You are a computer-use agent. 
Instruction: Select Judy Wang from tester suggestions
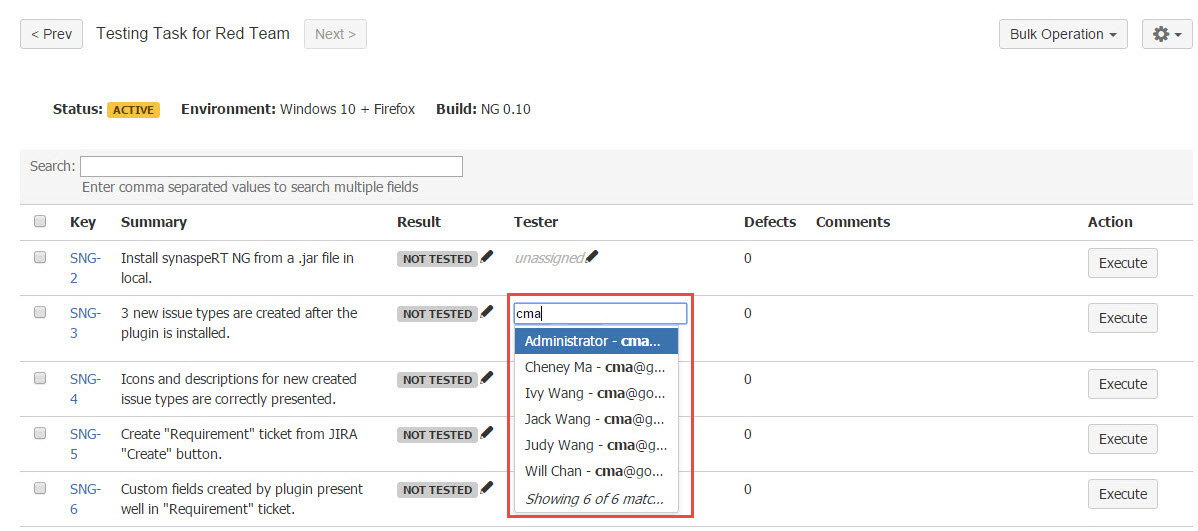595,445
